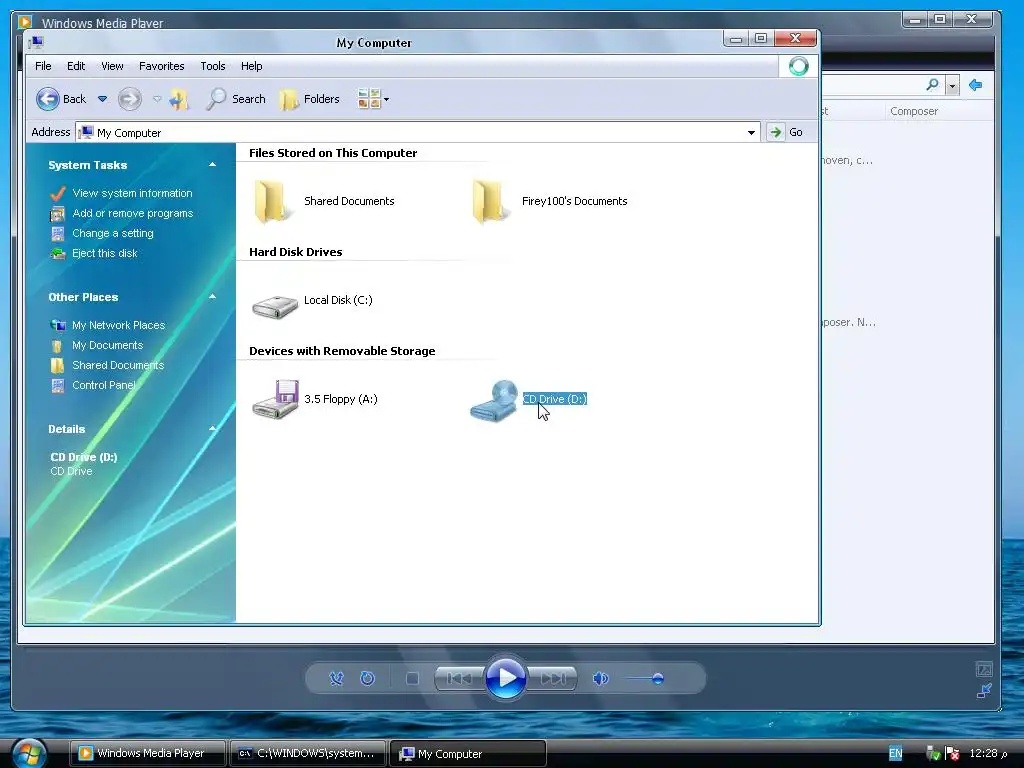
Task: Open the Forward history dropdown arrow
Action: 157,99
